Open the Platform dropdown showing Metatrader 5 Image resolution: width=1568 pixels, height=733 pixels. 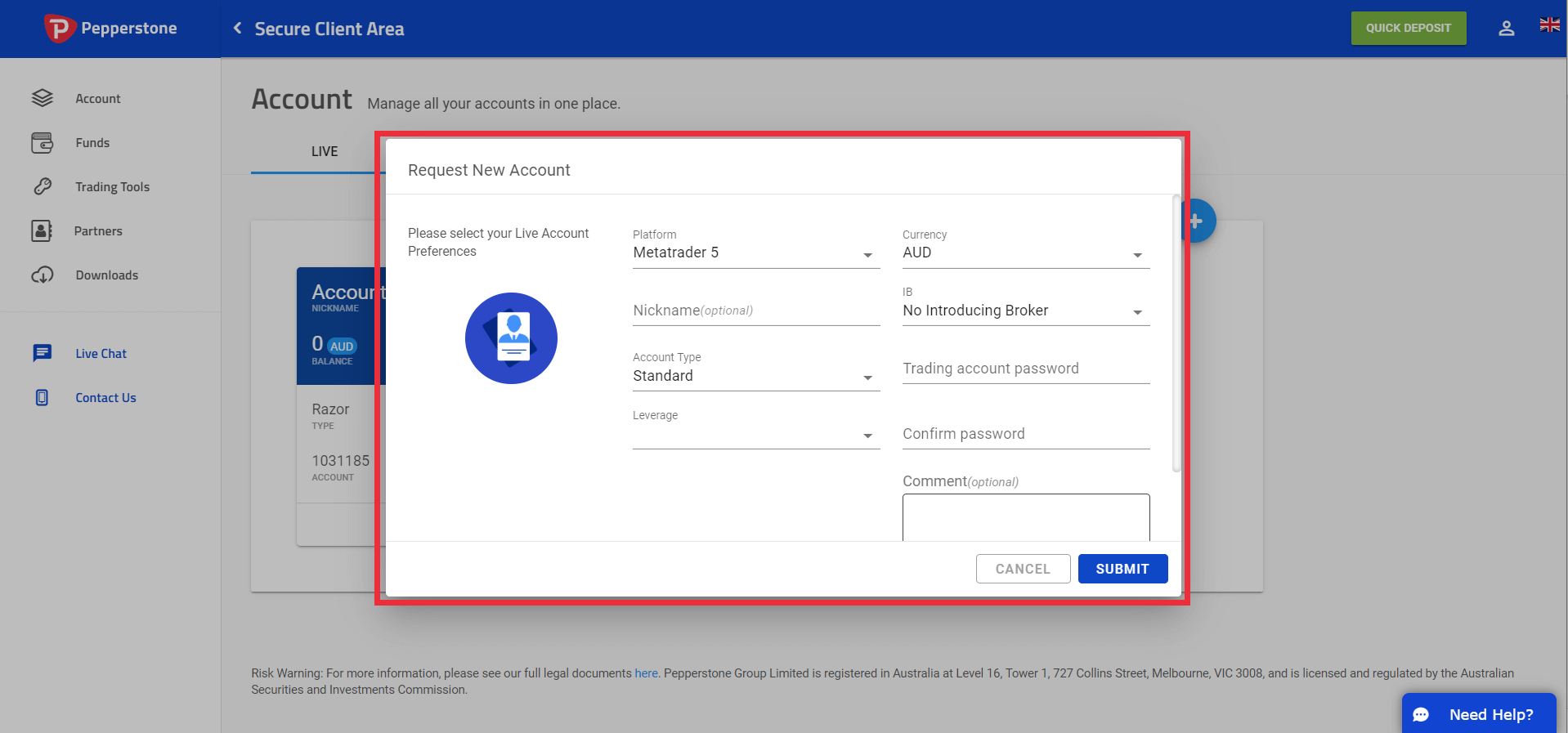(756, 253)
